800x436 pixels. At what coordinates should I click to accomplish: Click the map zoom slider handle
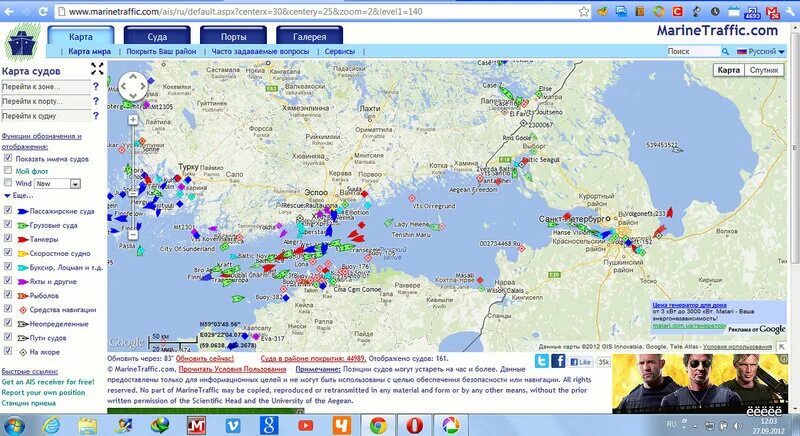point(133,193)
